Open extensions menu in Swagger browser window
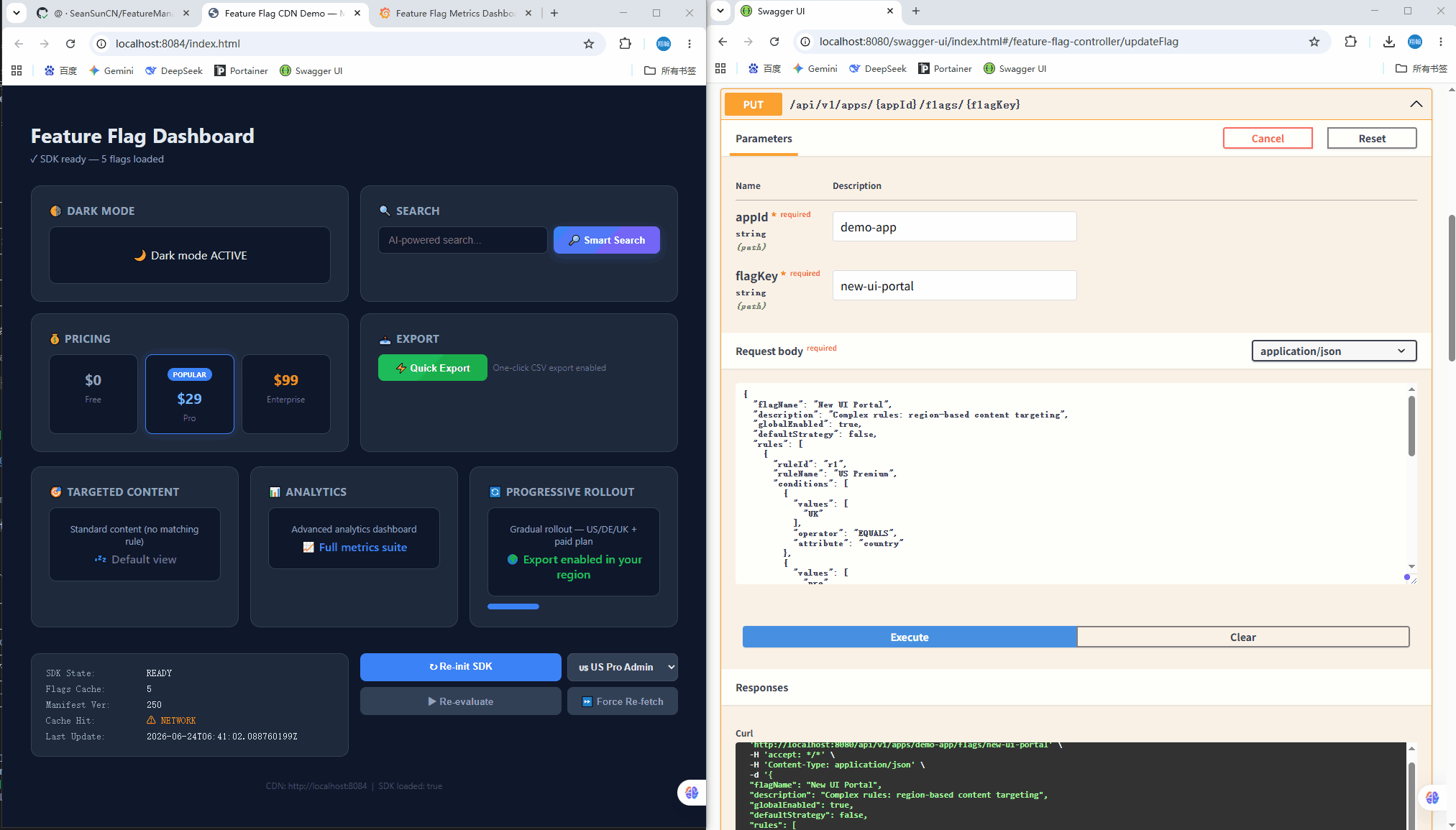This screenshot has width=1456, height=830. pyautogui.click(x=1350, y=42)
